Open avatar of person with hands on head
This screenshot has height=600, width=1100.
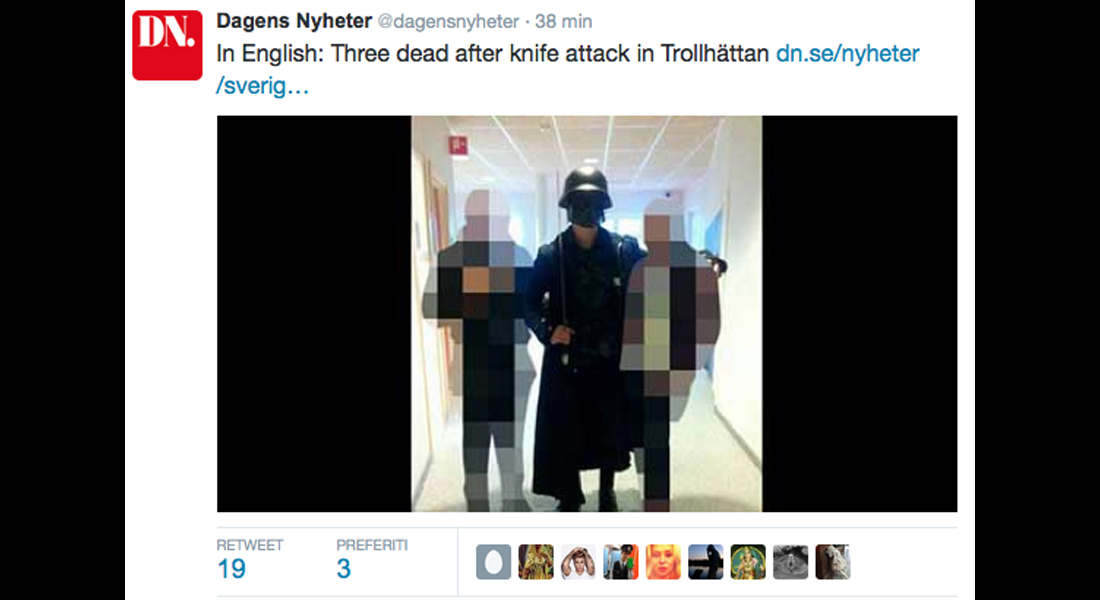click(x=579, y=562)
